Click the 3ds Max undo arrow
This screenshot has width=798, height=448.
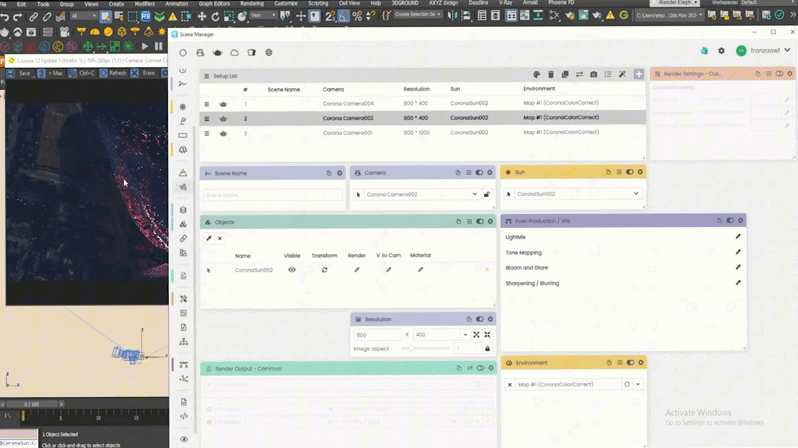(x=5, y=17)
